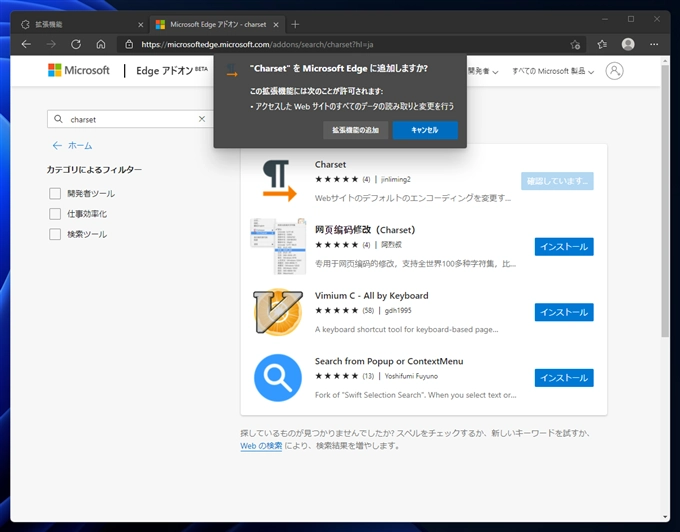Install the 网页编码修改 (Charset) extension

[x=564, y=246]
